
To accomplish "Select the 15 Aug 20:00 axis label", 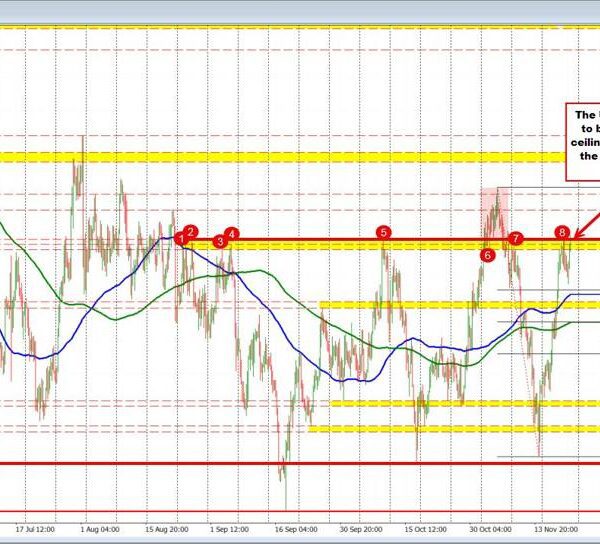I will point(166,529).
